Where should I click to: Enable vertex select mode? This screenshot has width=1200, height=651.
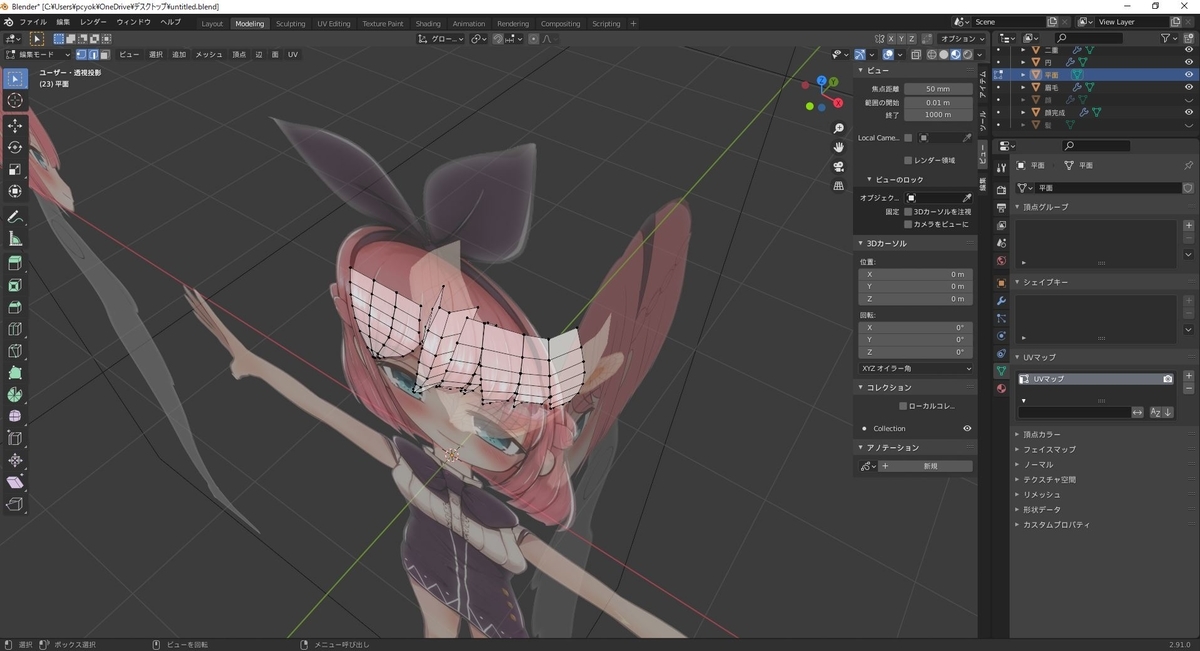pos(82,54)
